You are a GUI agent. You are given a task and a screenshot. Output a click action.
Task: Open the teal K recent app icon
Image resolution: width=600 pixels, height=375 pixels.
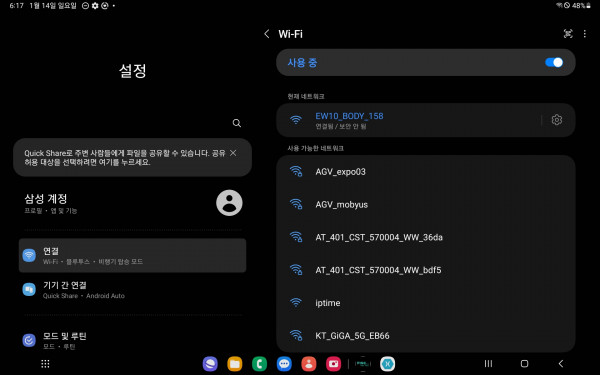[x=387, y=364]
